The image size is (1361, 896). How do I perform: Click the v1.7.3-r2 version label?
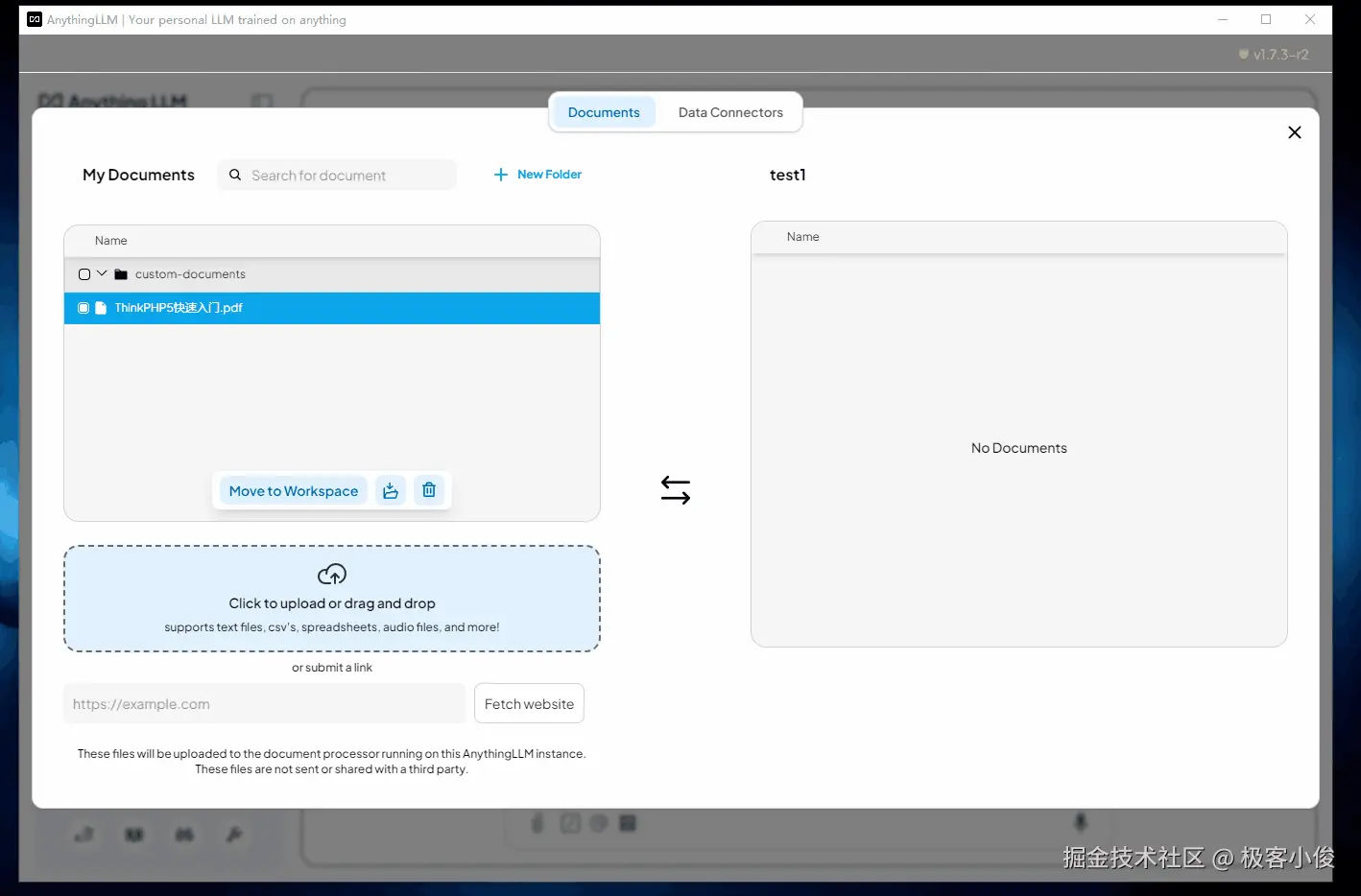point(1280,55)
